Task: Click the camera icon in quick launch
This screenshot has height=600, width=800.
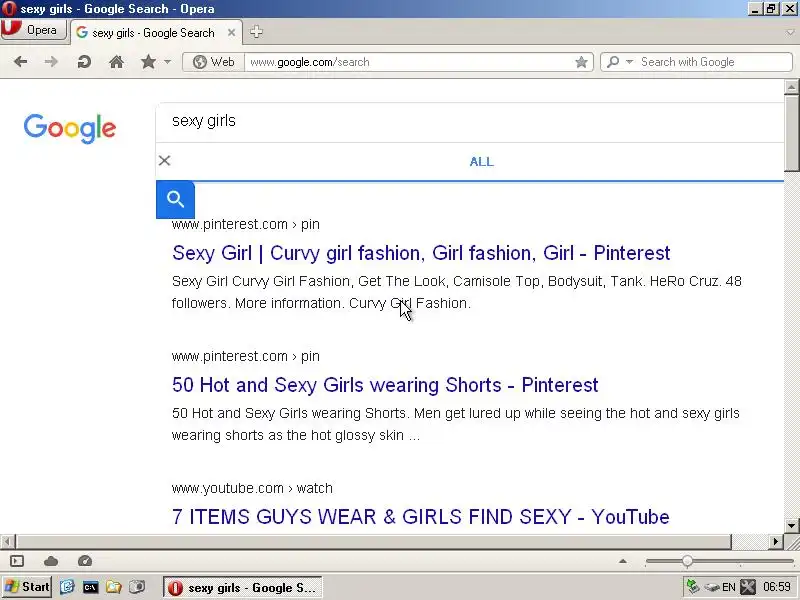Action: [x=137, y=587]
